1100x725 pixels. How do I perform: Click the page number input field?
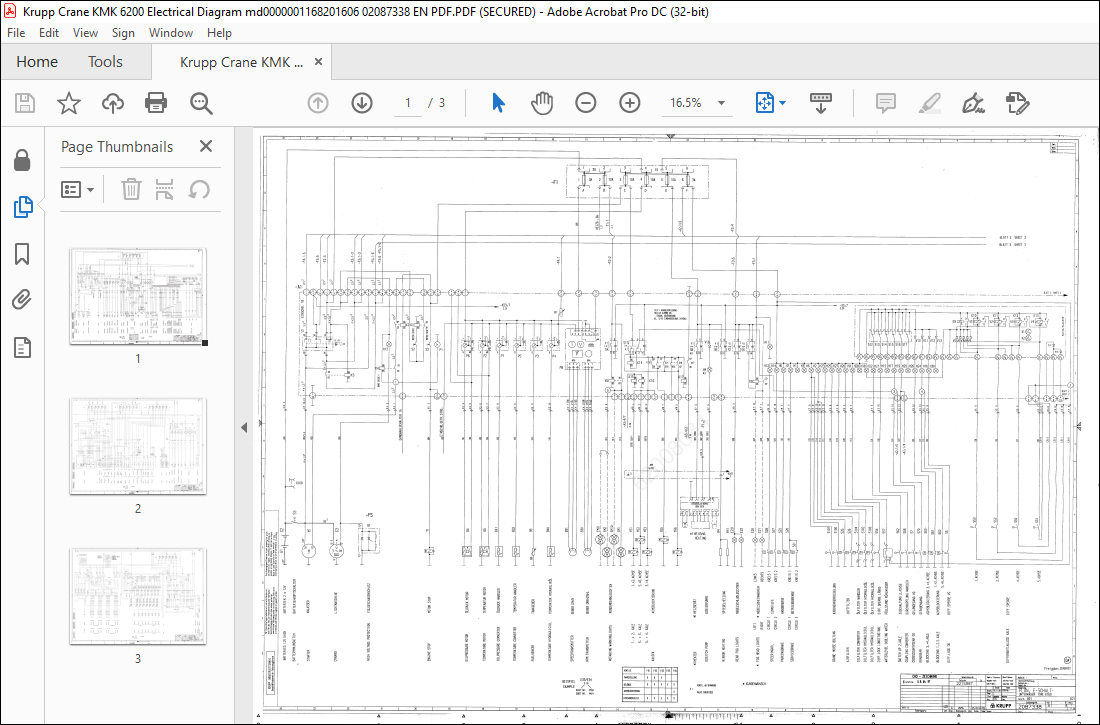(408, 103)
